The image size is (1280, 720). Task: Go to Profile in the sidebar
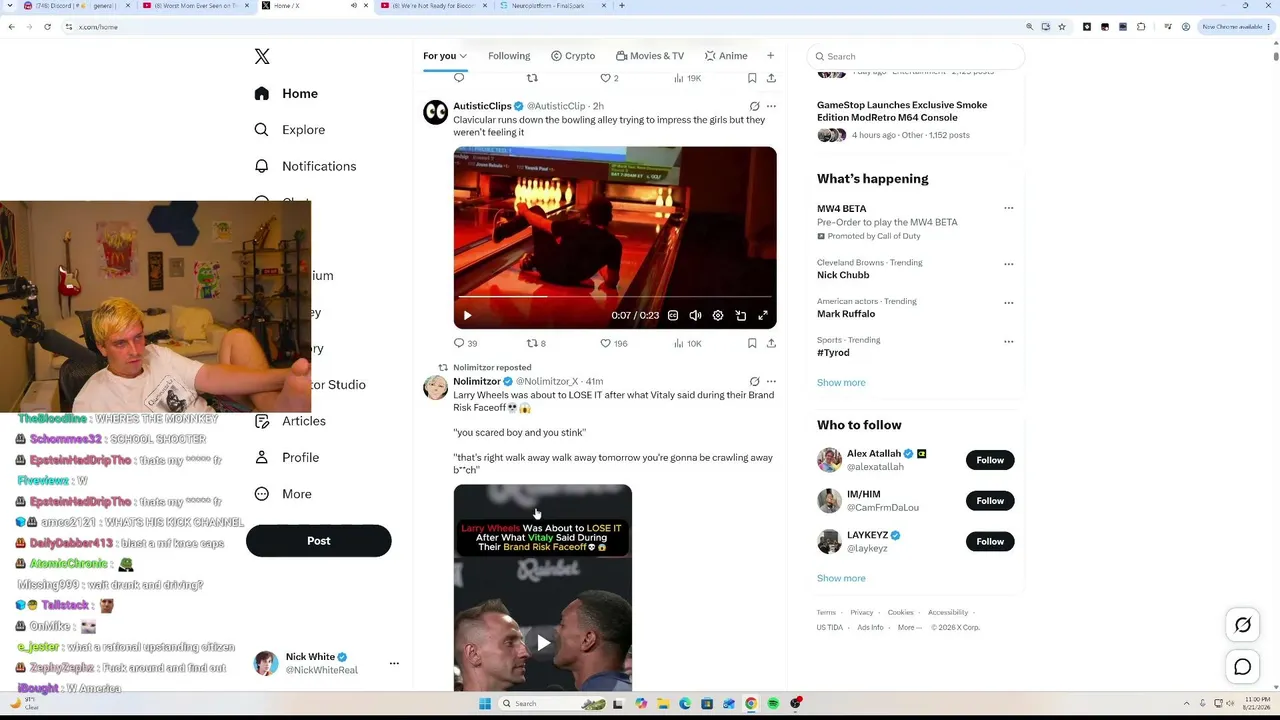pyautogui.click(x=287, y=457)
